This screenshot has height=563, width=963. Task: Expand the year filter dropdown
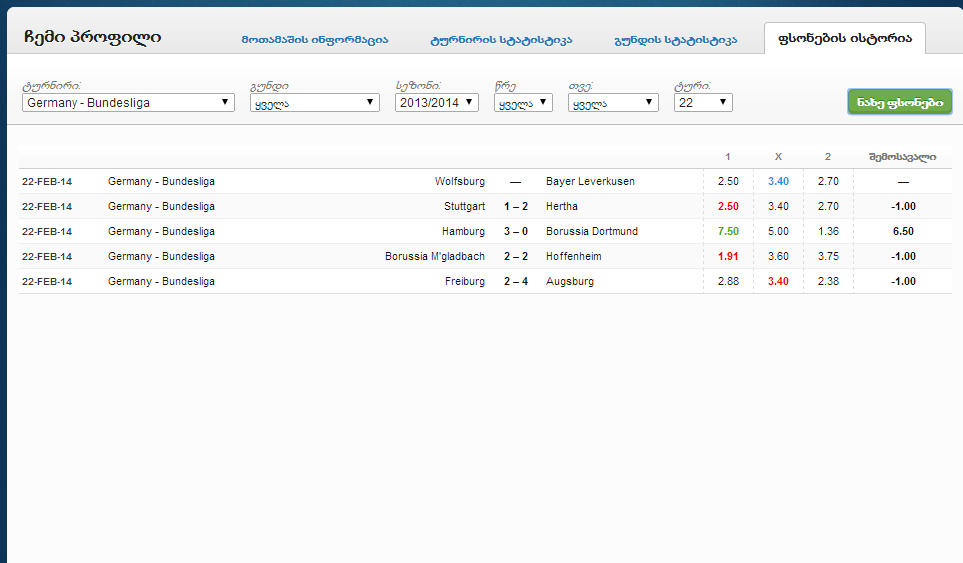tap(523, 102)
